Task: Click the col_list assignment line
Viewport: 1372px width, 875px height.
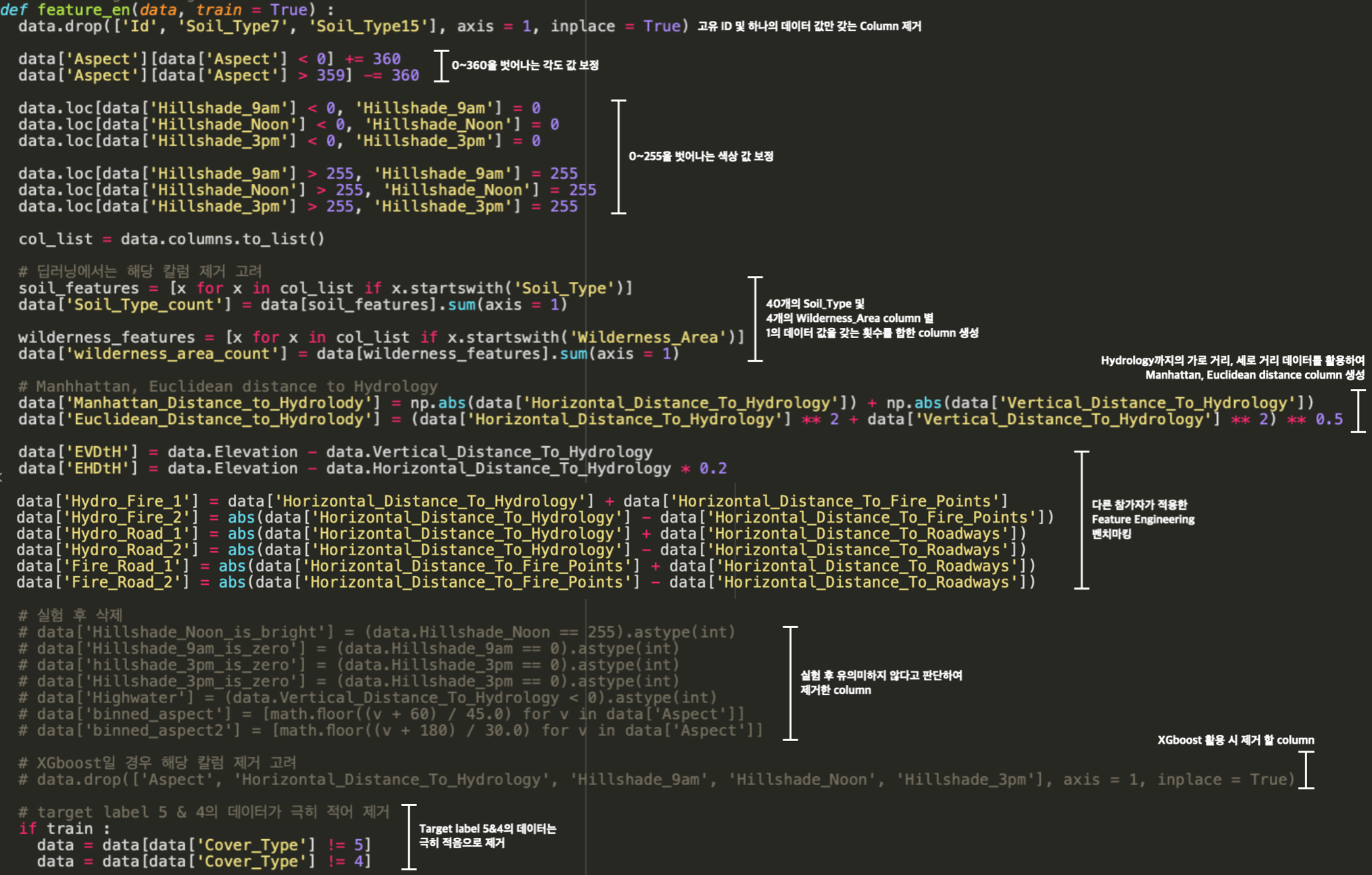Action: [x=172, y=239]
